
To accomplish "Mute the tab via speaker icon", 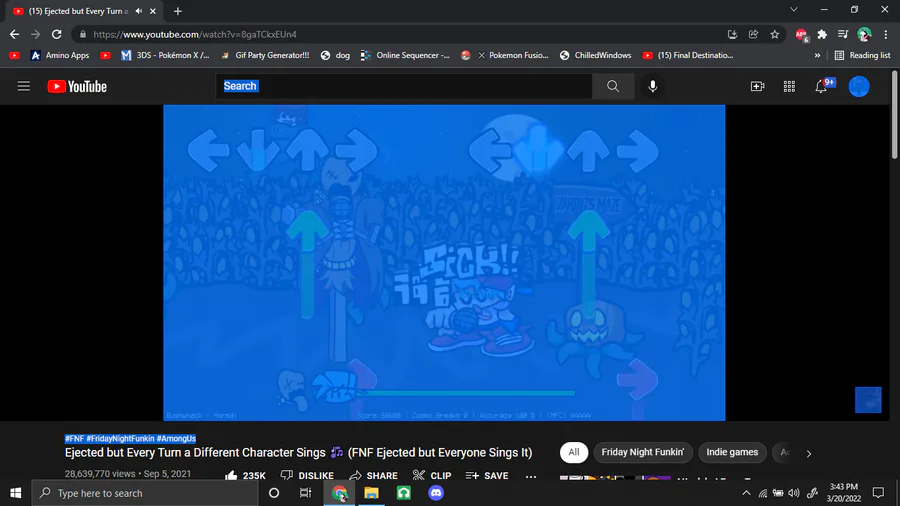I will tap(139, 11).
